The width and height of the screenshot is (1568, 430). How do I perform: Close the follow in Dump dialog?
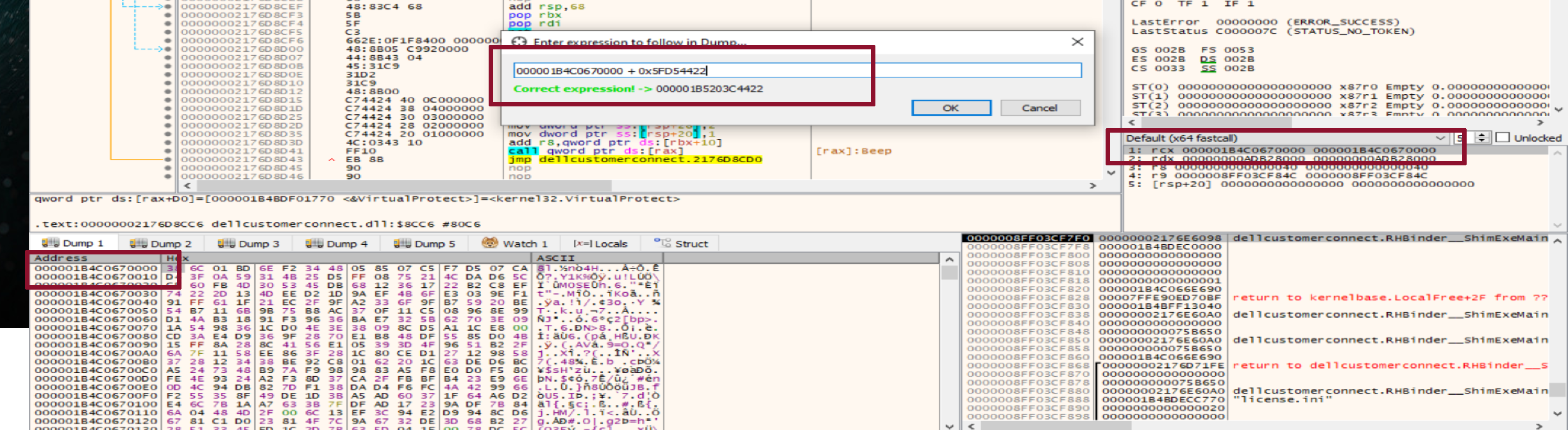(x=1077, y=42)
